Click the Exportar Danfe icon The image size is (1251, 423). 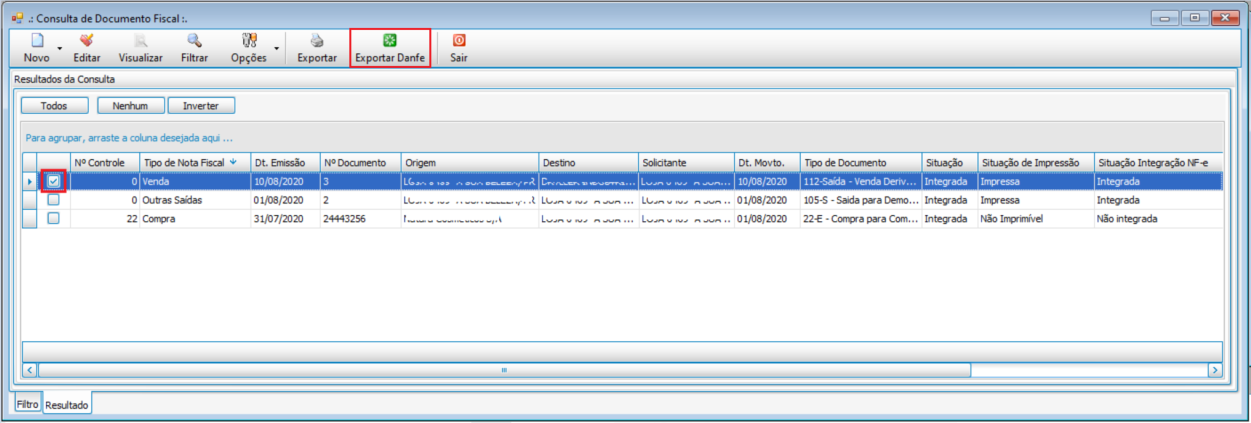point(390,41)
